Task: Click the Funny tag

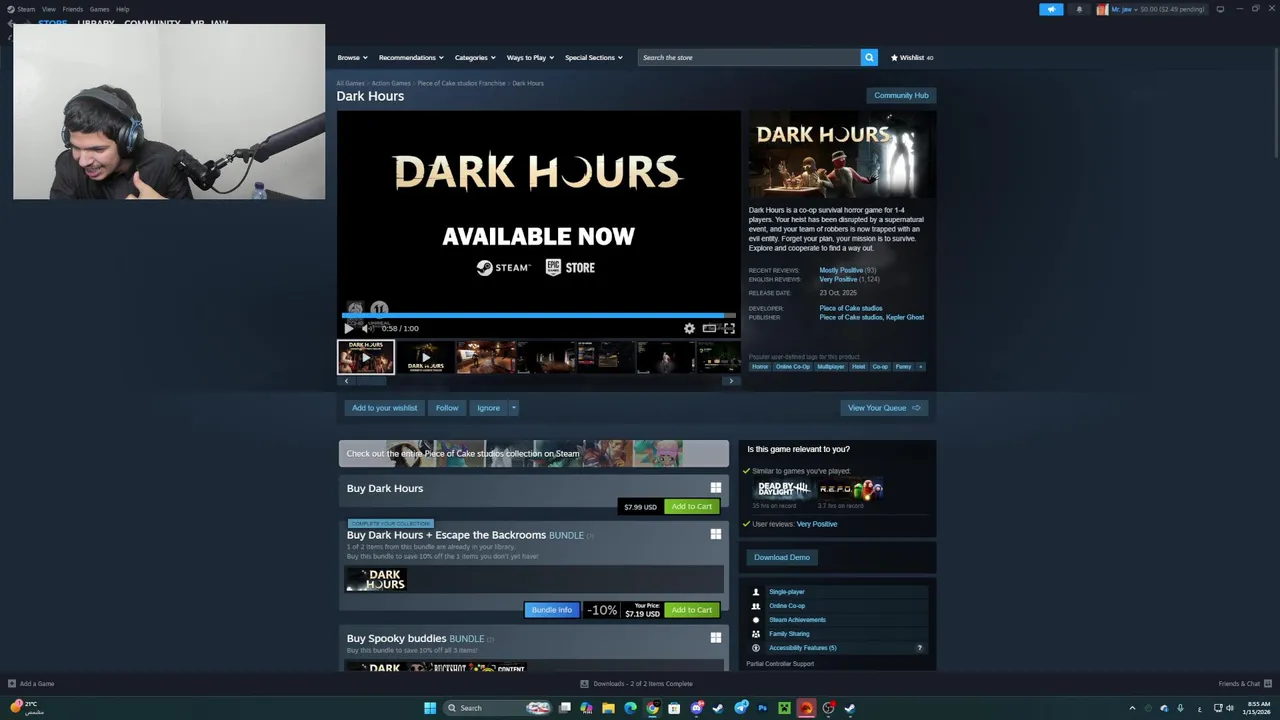Action: point(904,367)
